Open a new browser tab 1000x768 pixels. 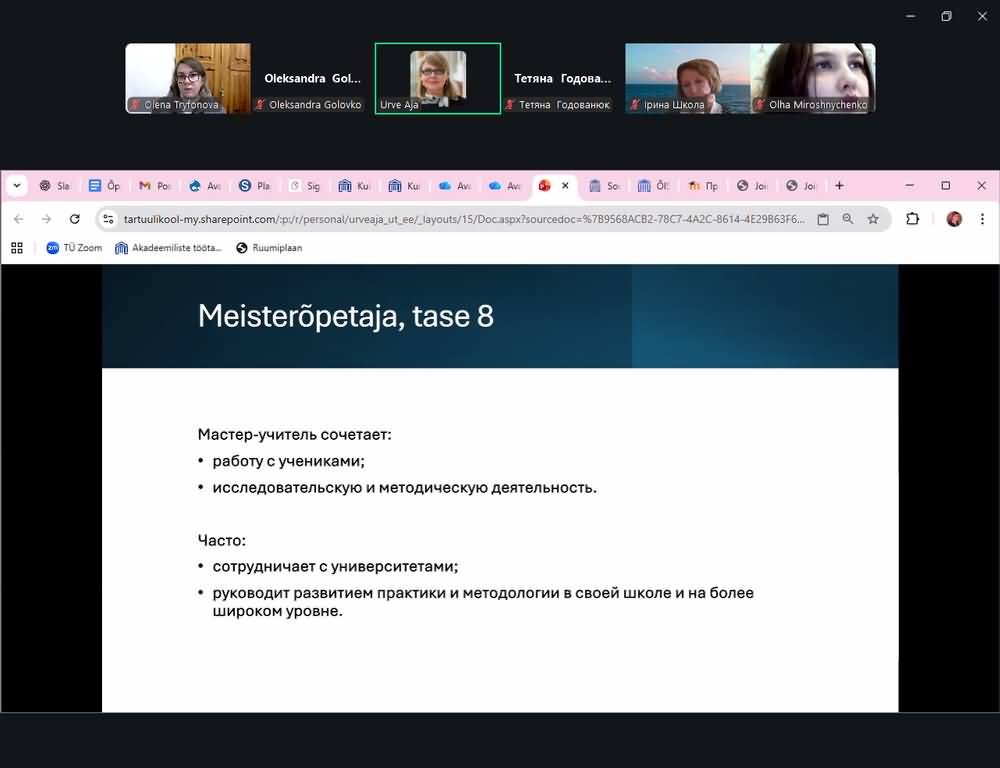pos(839,186)
